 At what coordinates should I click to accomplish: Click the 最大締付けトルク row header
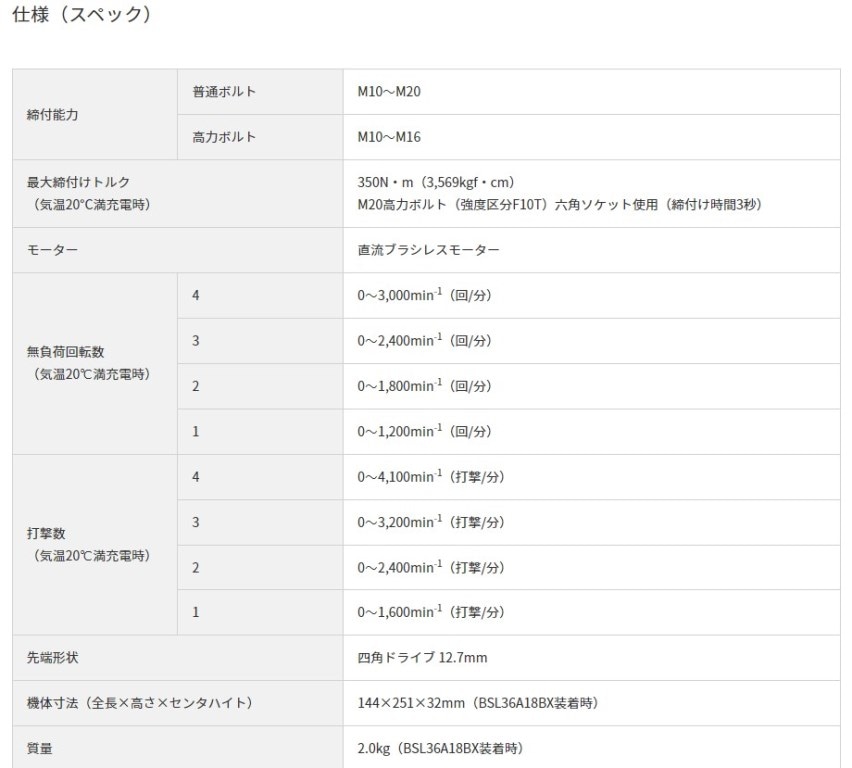point(78,182)
